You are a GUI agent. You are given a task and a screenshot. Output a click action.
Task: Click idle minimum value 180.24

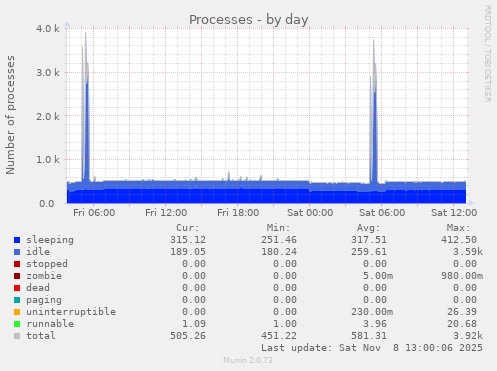click(279, 252)
